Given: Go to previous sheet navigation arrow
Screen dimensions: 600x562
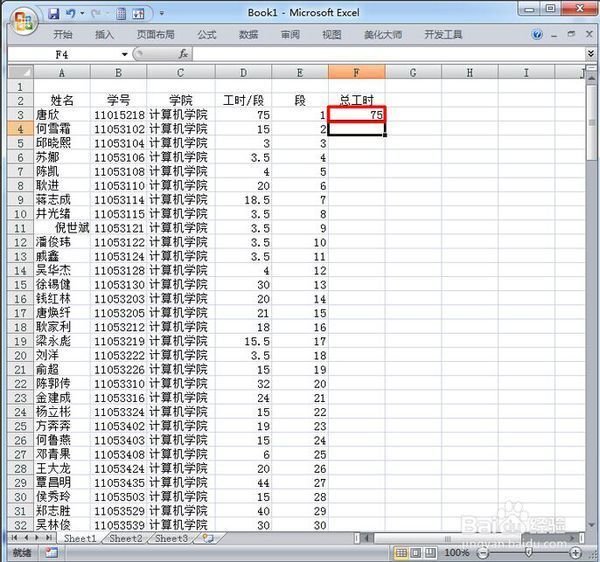Looking at the screenshot, I should coord(26,538).
